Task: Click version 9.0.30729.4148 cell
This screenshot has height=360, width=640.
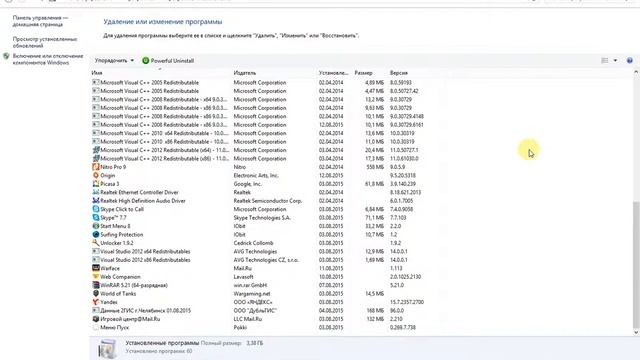Action: 407,116
